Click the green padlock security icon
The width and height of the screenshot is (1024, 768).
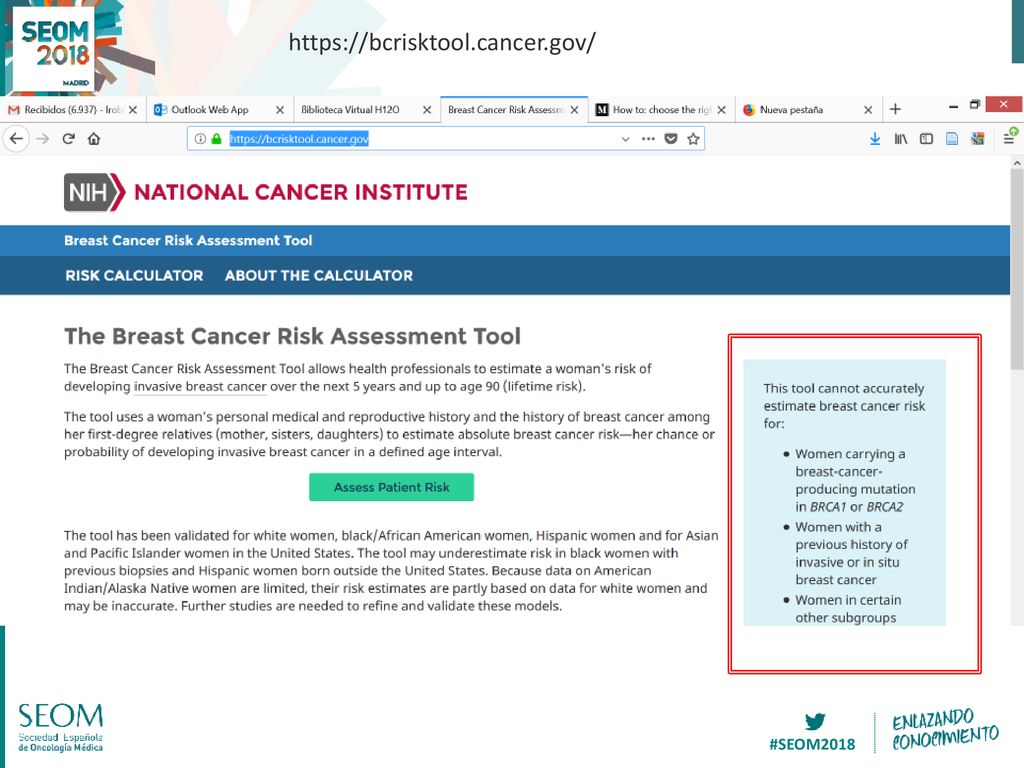[x=216, y=138]
